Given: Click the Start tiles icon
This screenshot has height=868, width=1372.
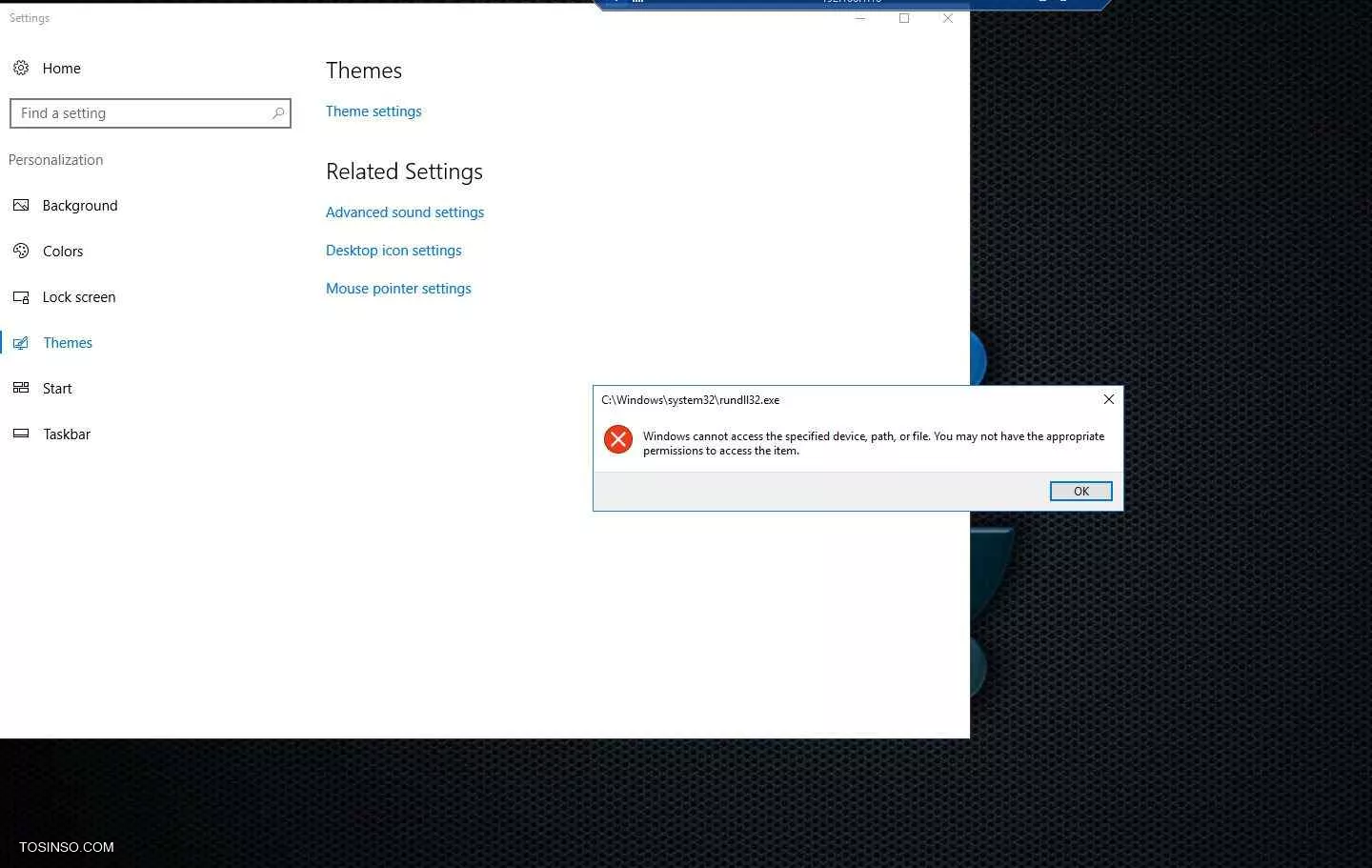Looking at the screenshot, I should tap(21, 388).
